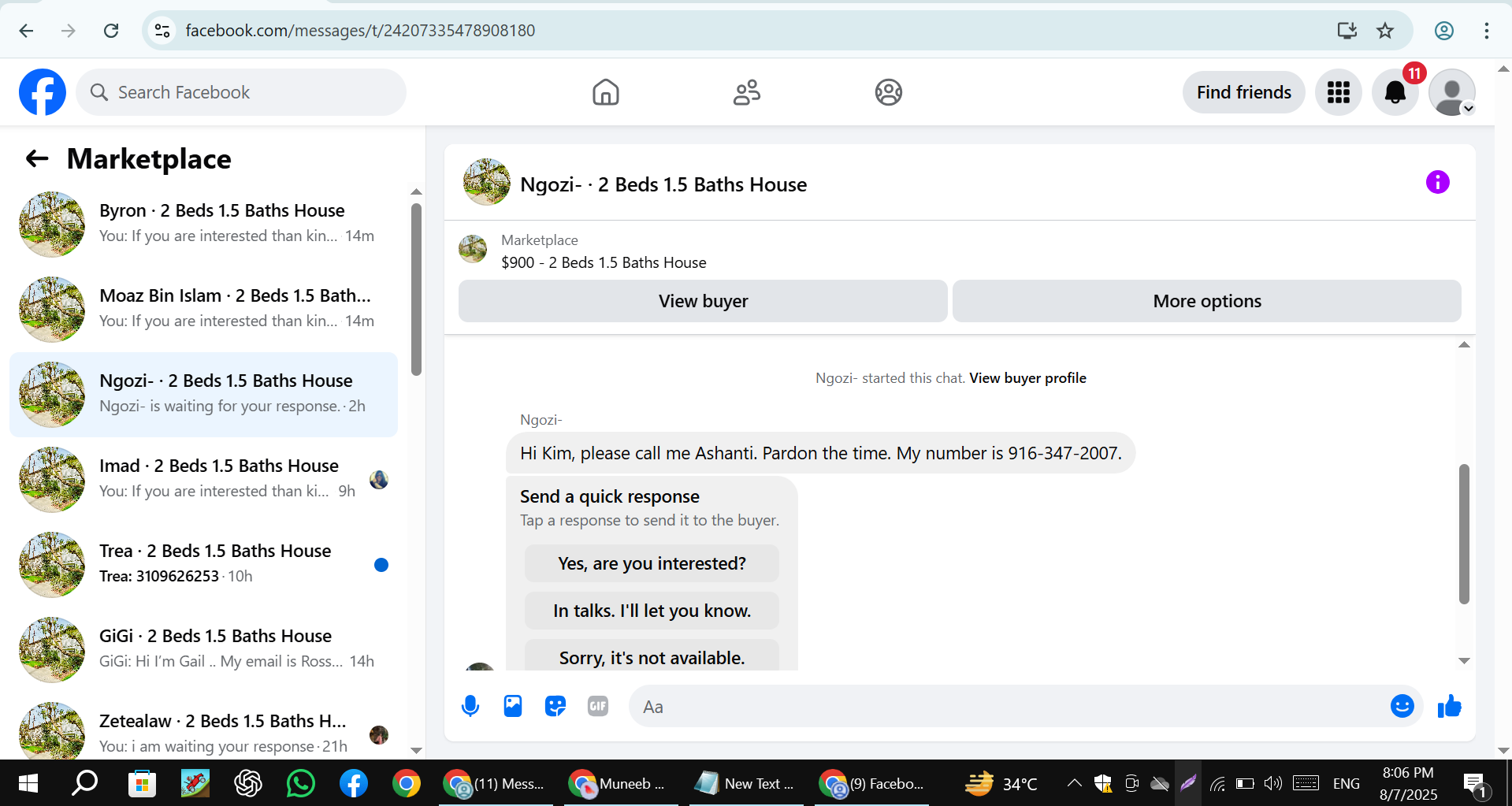Show hidden system tray icons
Viewport: 1512px width, 806px height.
pos(1074,783)
